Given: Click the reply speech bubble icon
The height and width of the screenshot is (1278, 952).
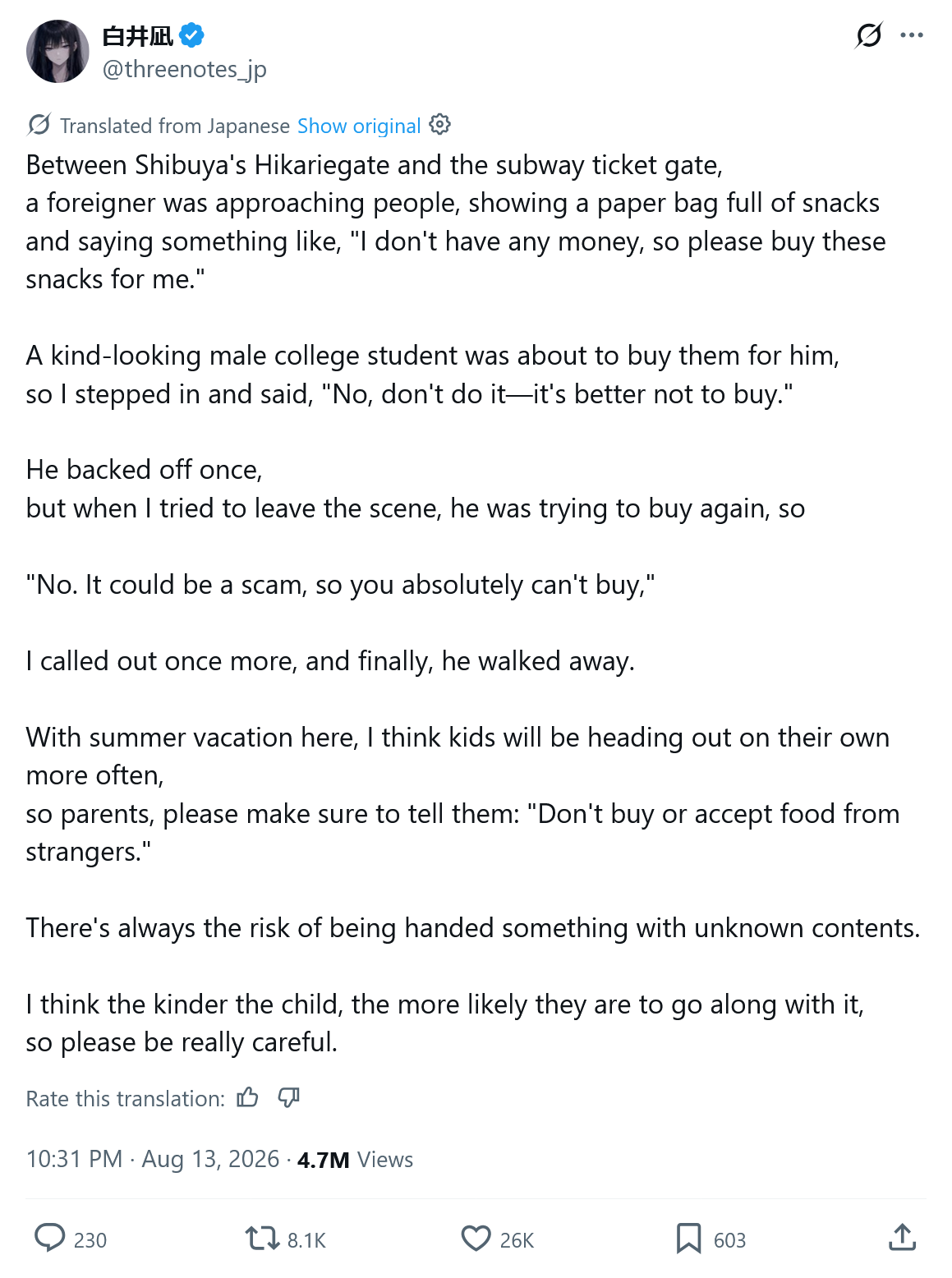Looking at the screenshot, I should (49, 1238).
